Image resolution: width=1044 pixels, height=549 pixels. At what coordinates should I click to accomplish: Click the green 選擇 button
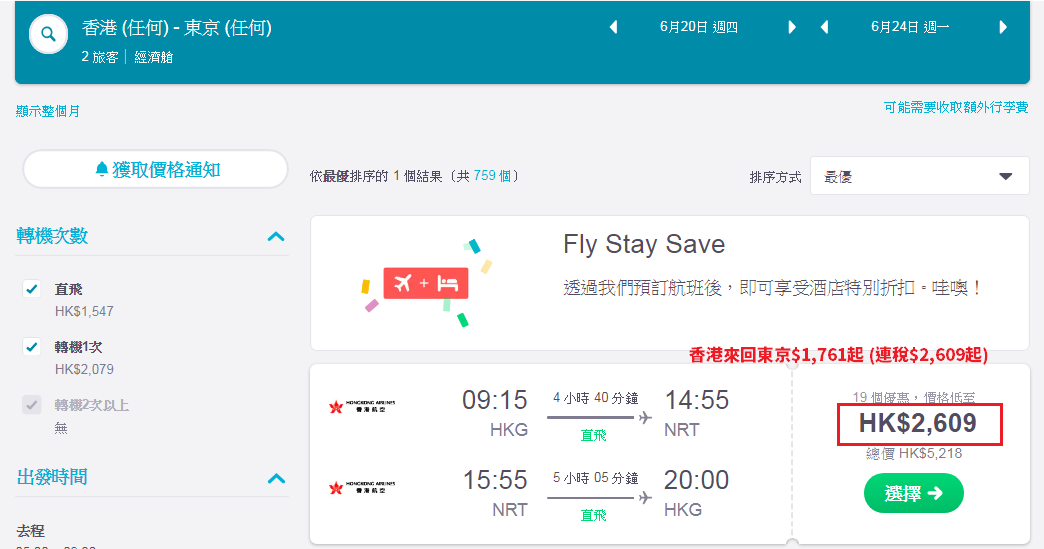click(x=914, y=493)
